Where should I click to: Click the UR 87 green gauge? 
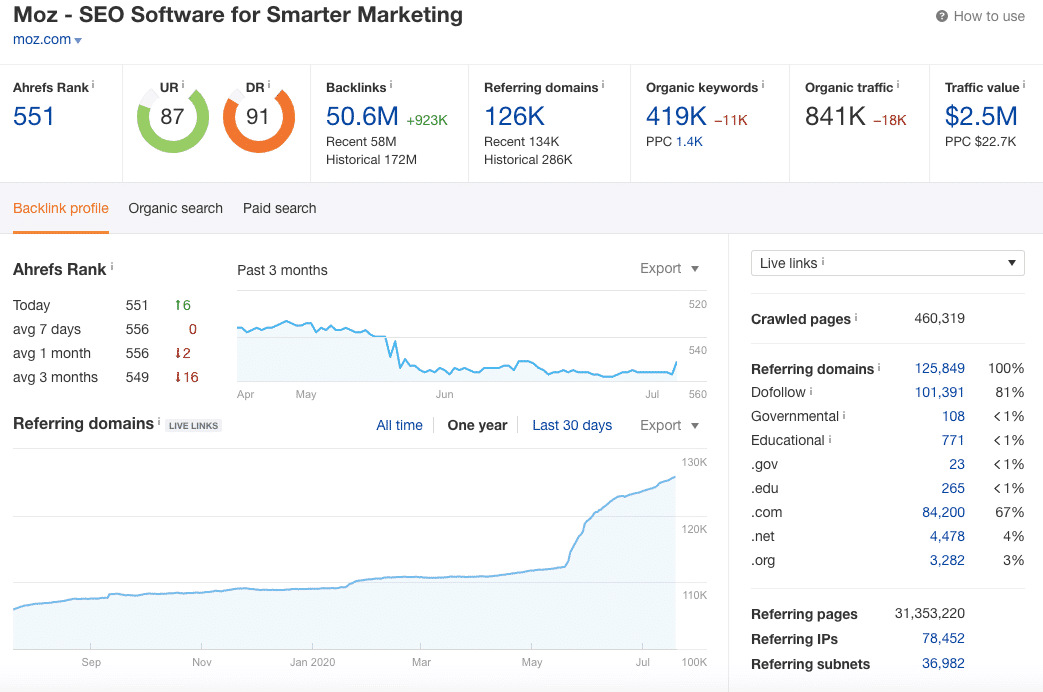(x=173, y=117)
